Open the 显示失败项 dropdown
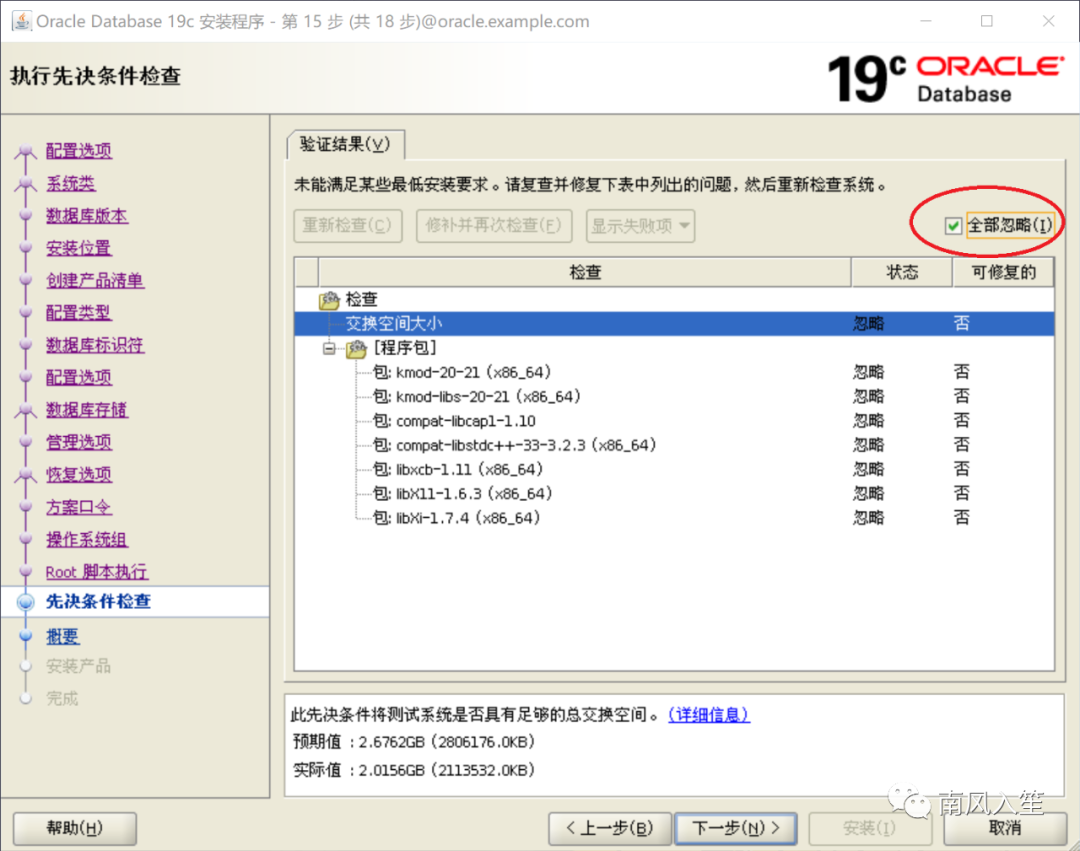 (640, 226)
